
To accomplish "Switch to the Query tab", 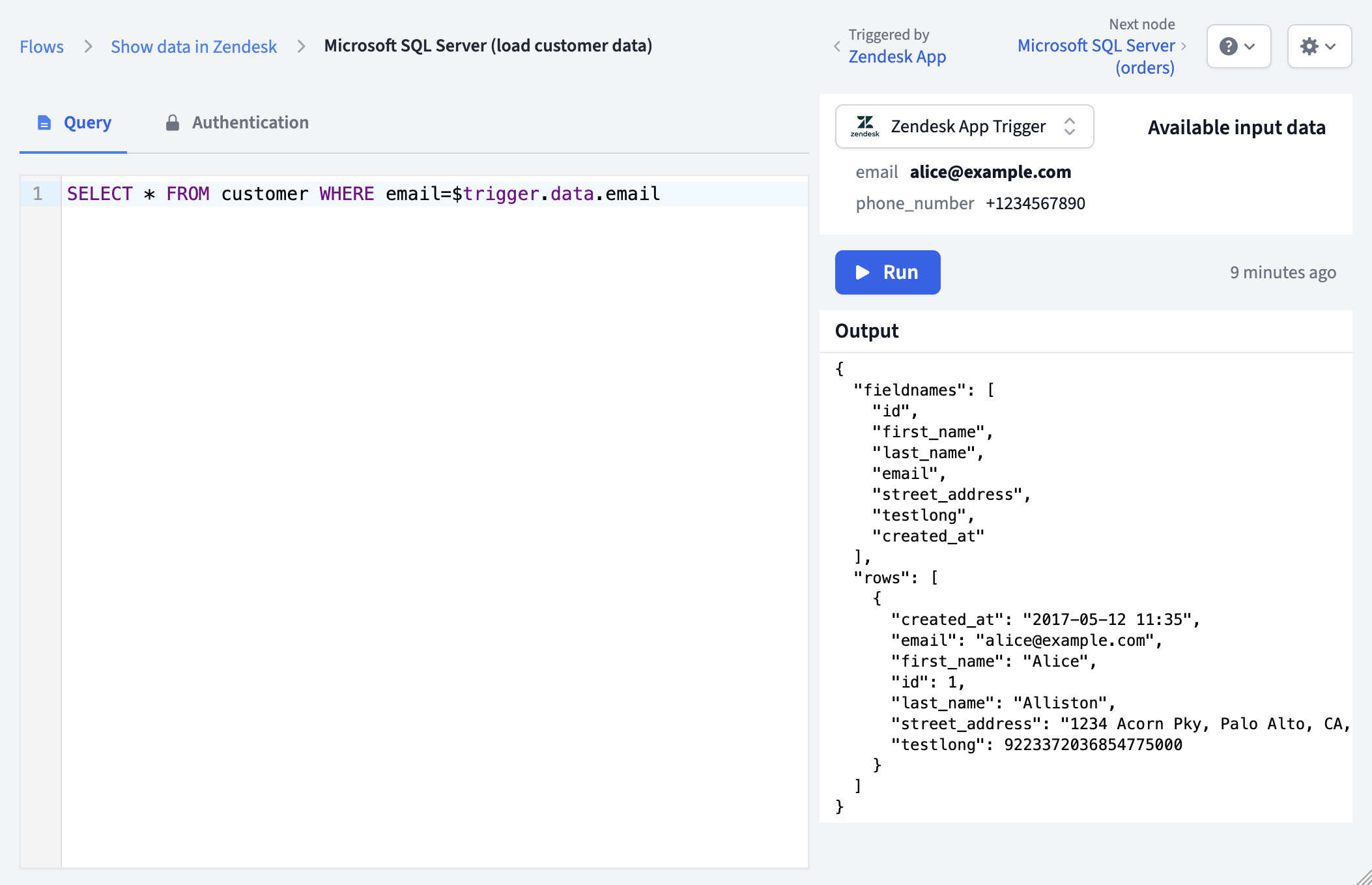I will [74, 123].
